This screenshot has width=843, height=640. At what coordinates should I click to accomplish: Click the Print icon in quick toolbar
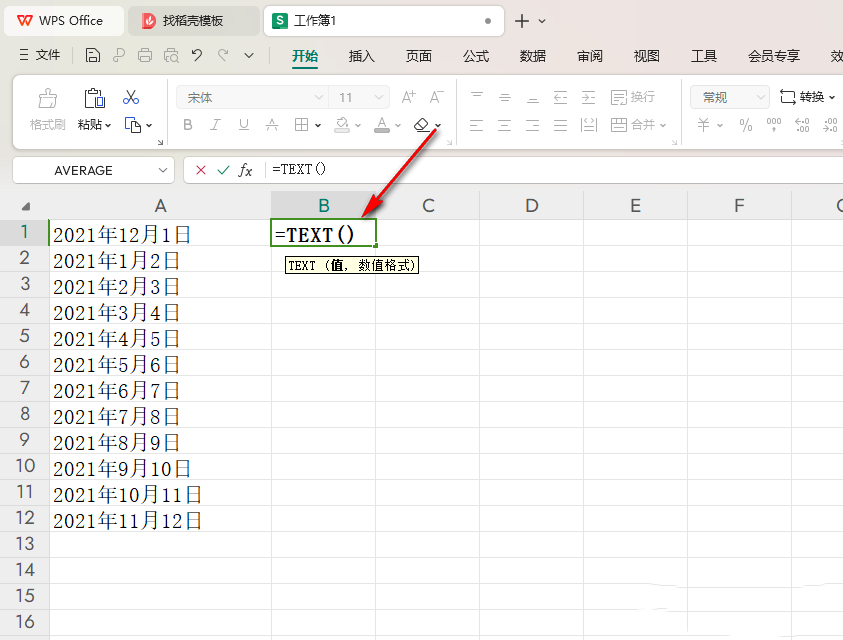(145, 55)
